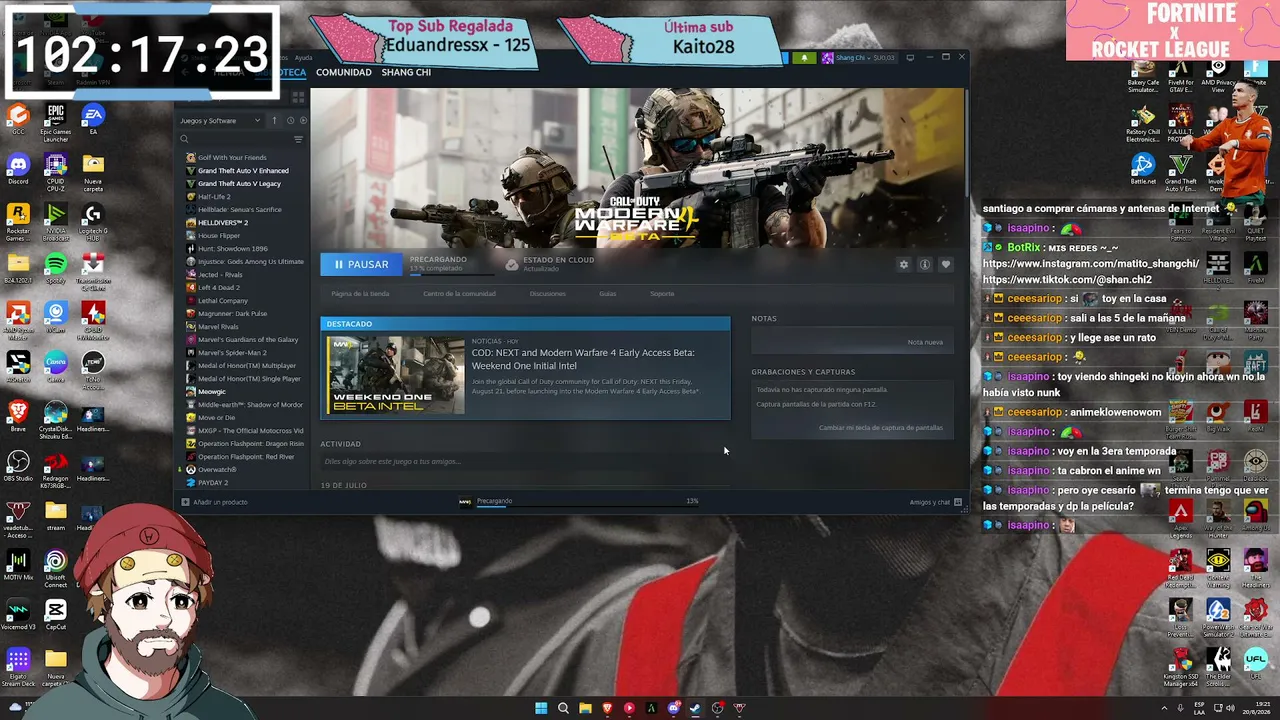Screen dimensions: 1280x720
Task: Expand the Juegos y Software filter dropdown
Action: (220, 121)
